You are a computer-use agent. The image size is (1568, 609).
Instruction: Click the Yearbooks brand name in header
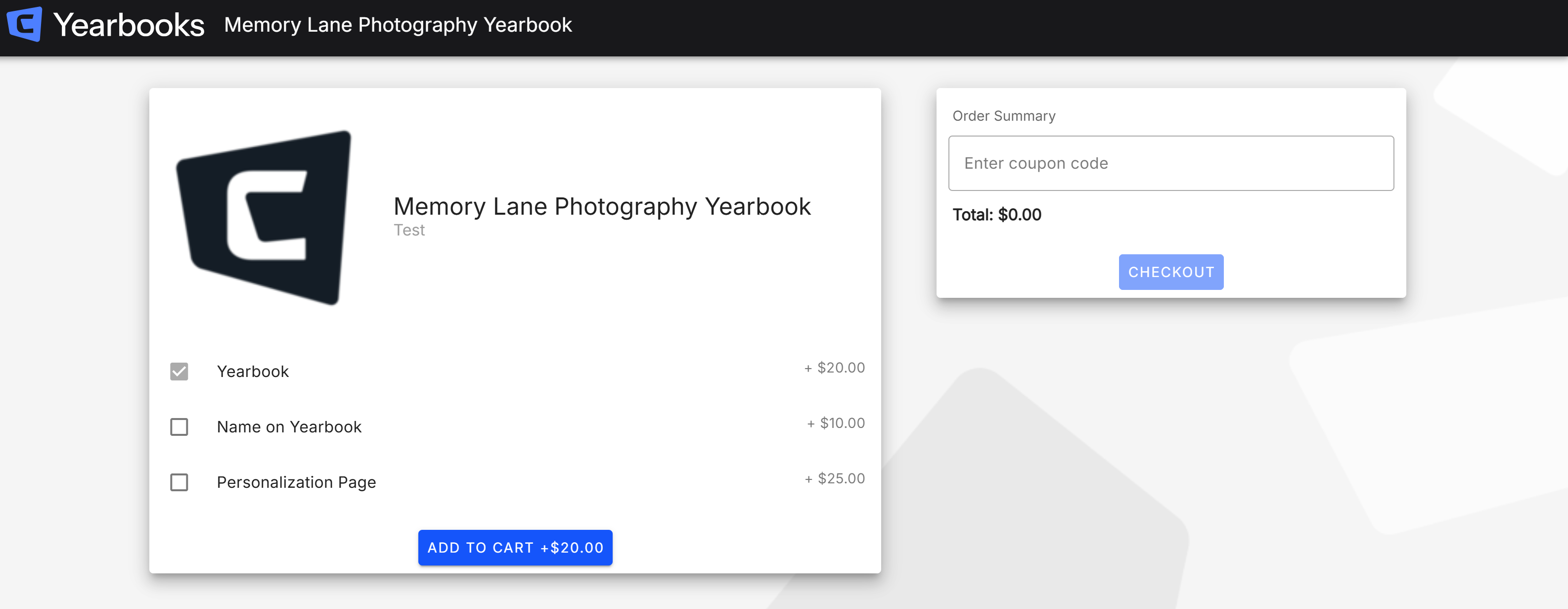(129, 25)
